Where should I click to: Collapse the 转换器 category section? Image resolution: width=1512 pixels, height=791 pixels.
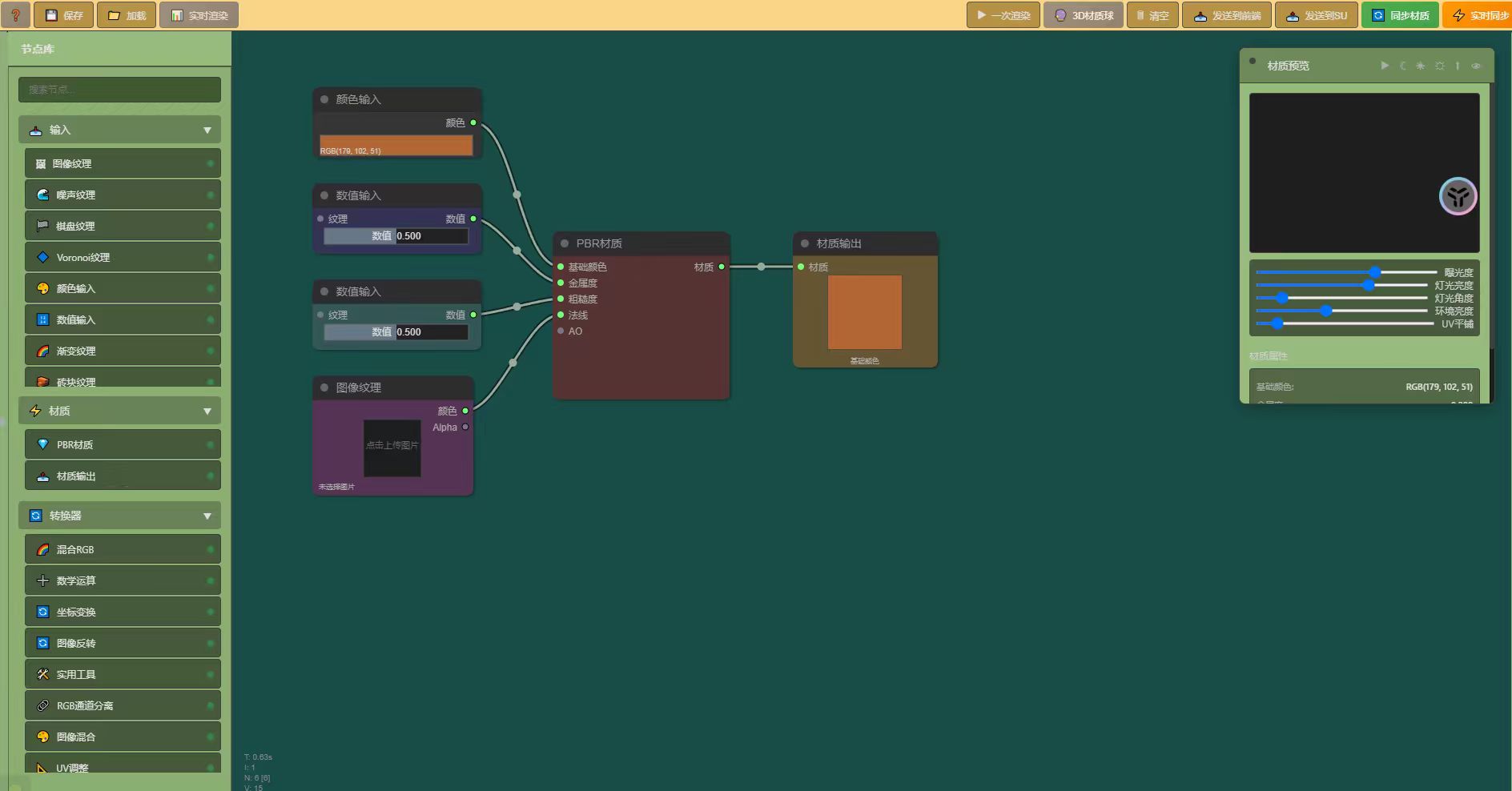207,516
